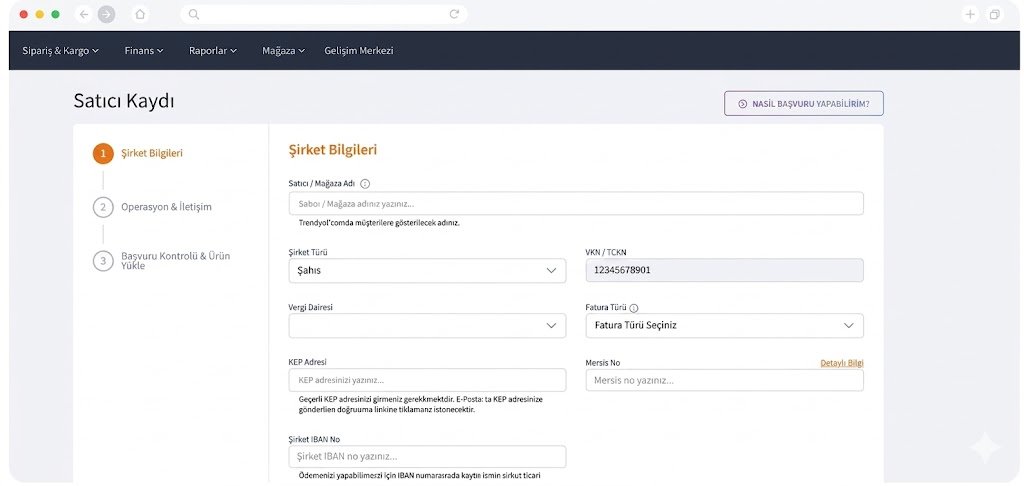Click the tab overview icon
This screenshot has width=1024, height=486.
click(x=995, y=14)
